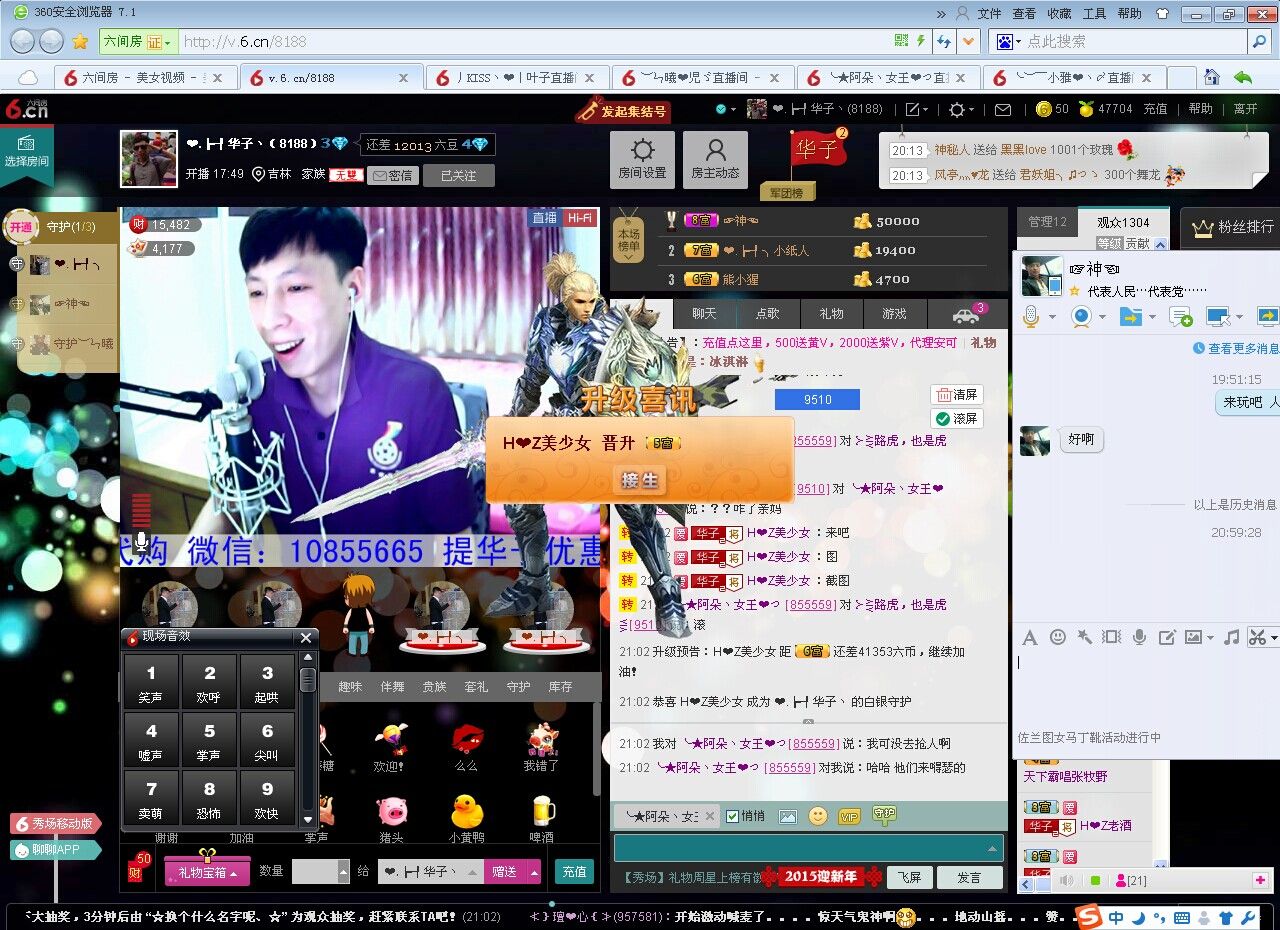Start video call with webcam icon
This screenshot has height=930, width=1280.
tap(1081, 316)
